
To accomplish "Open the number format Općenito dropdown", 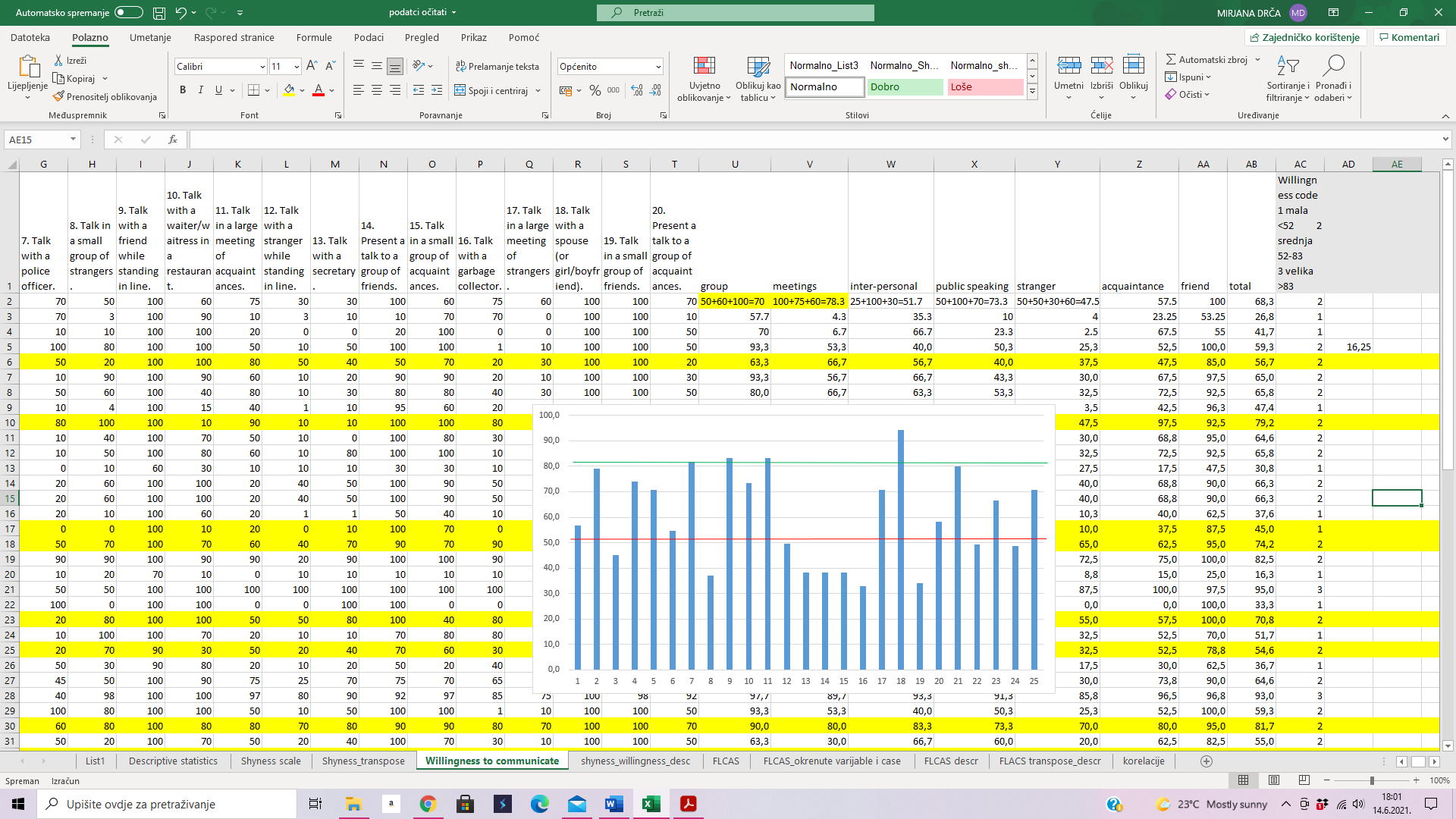I will (658, 67).
